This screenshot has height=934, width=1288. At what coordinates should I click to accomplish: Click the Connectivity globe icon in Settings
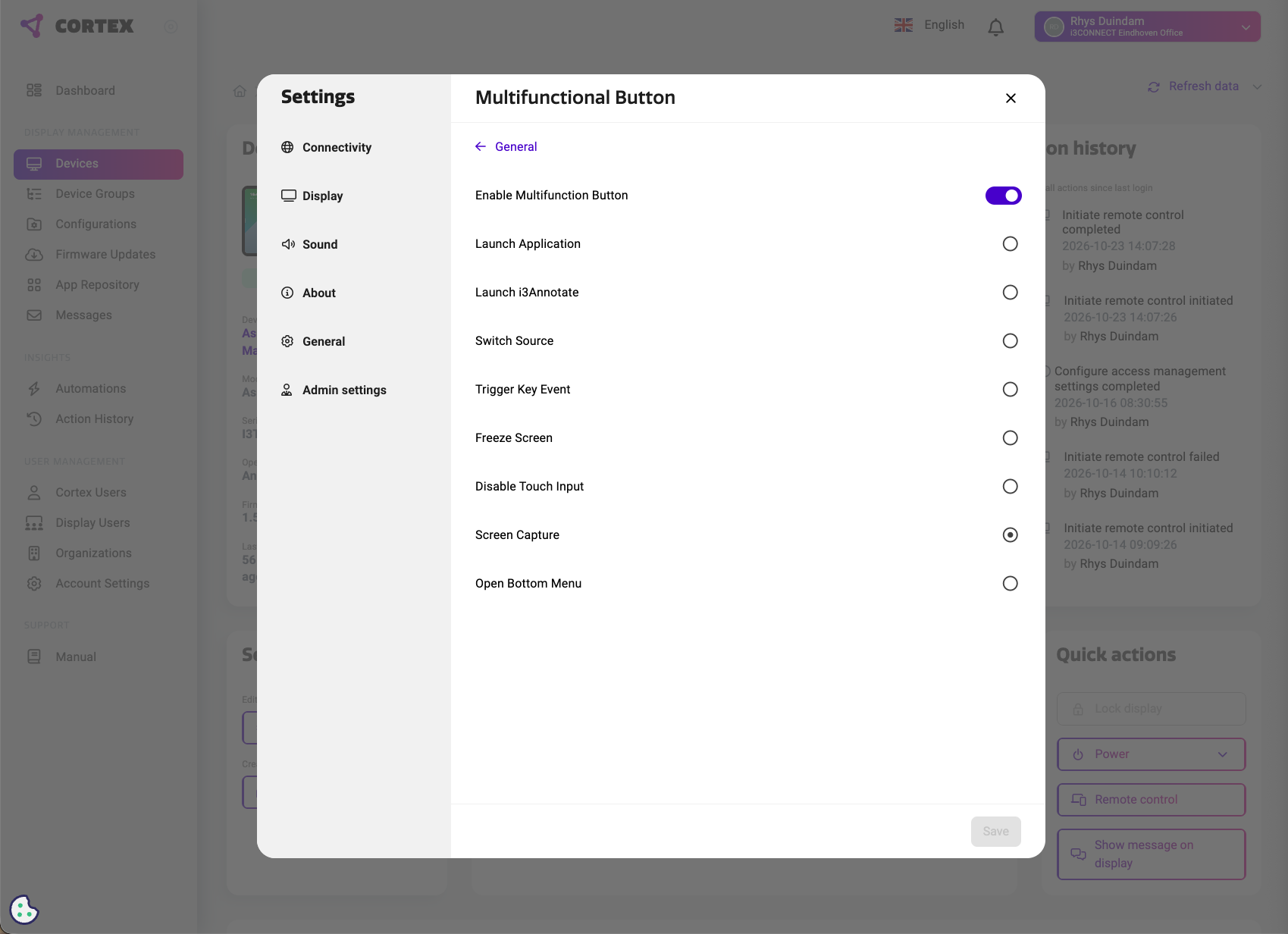[x=287, y=147]
